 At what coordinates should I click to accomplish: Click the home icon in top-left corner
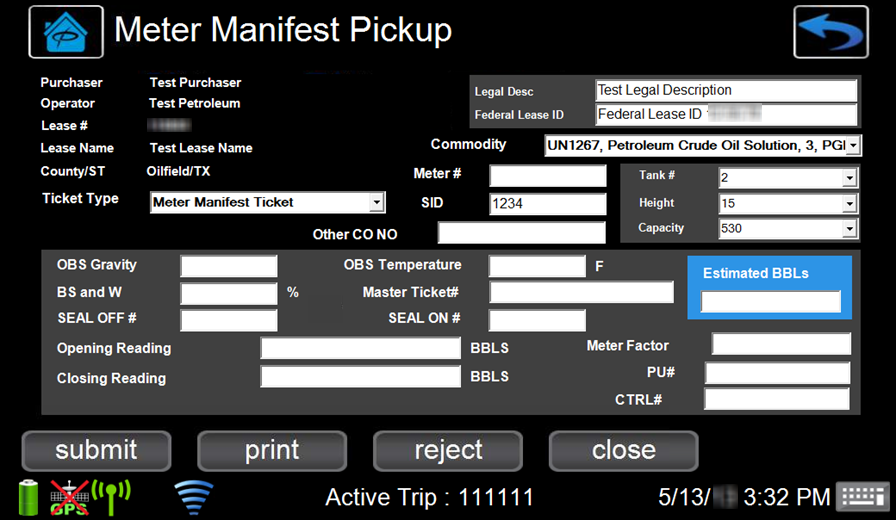(x=66, y=32)
